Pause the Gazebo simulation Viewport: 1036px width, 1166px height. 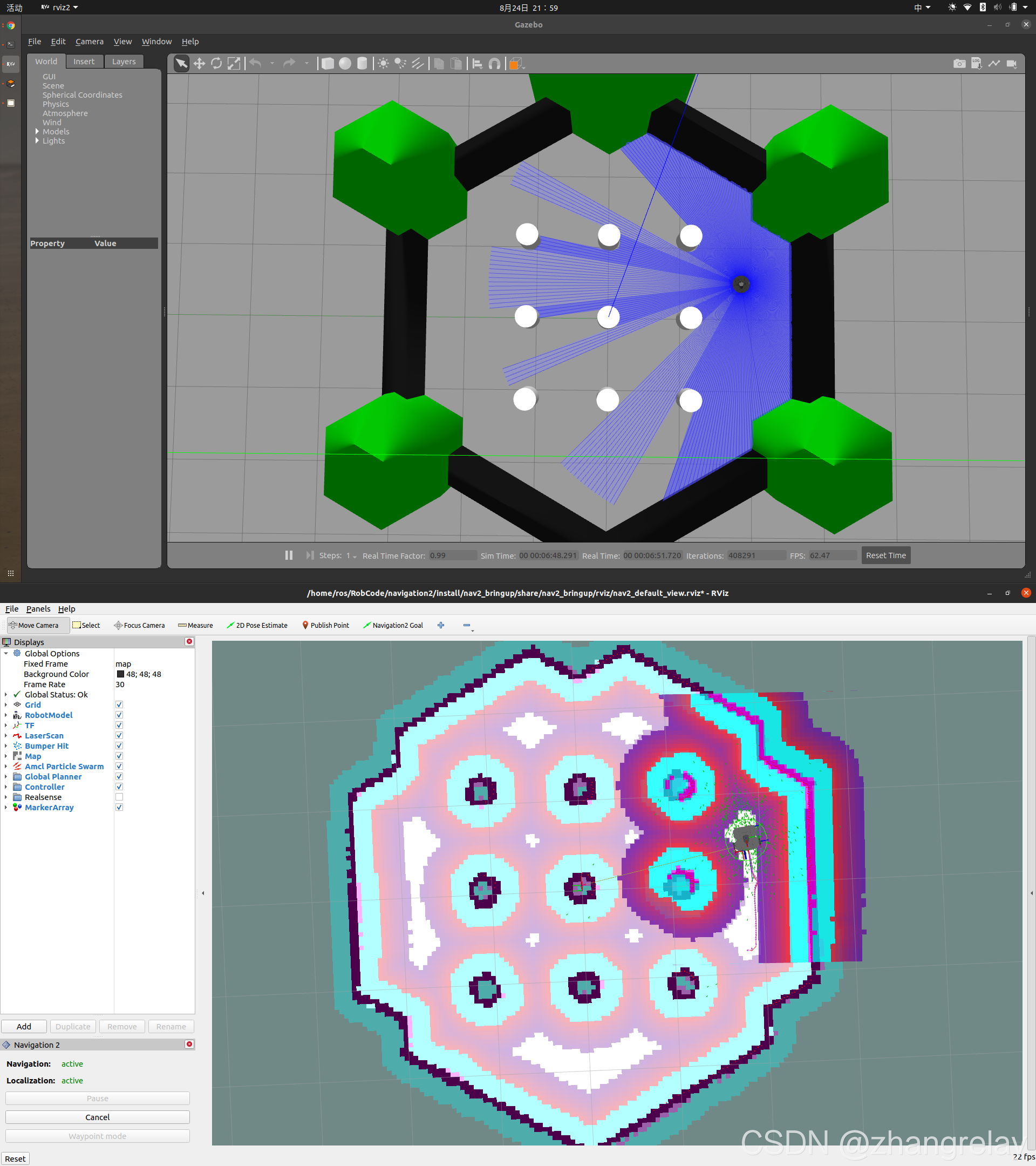pyautogui.click(x=289, y=555)
